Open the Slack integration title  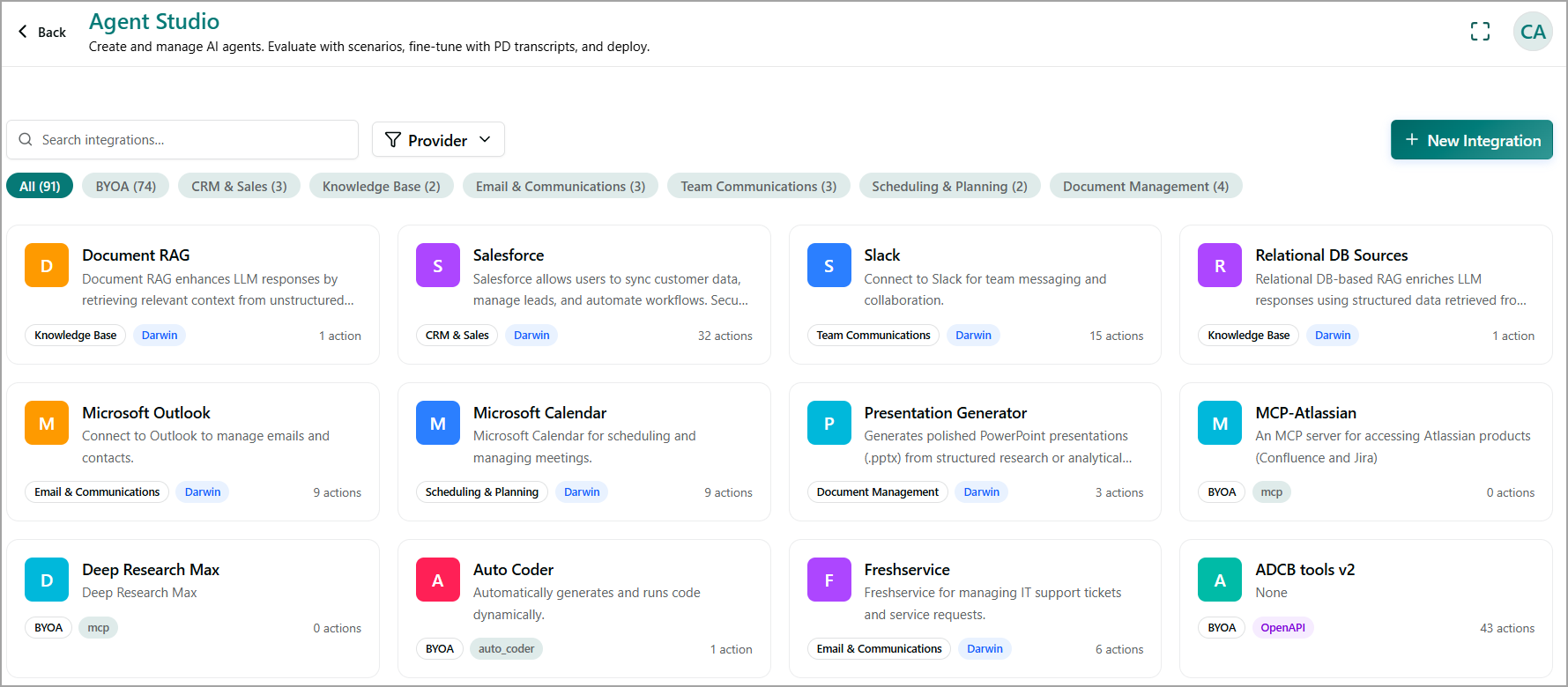point(882,255)
